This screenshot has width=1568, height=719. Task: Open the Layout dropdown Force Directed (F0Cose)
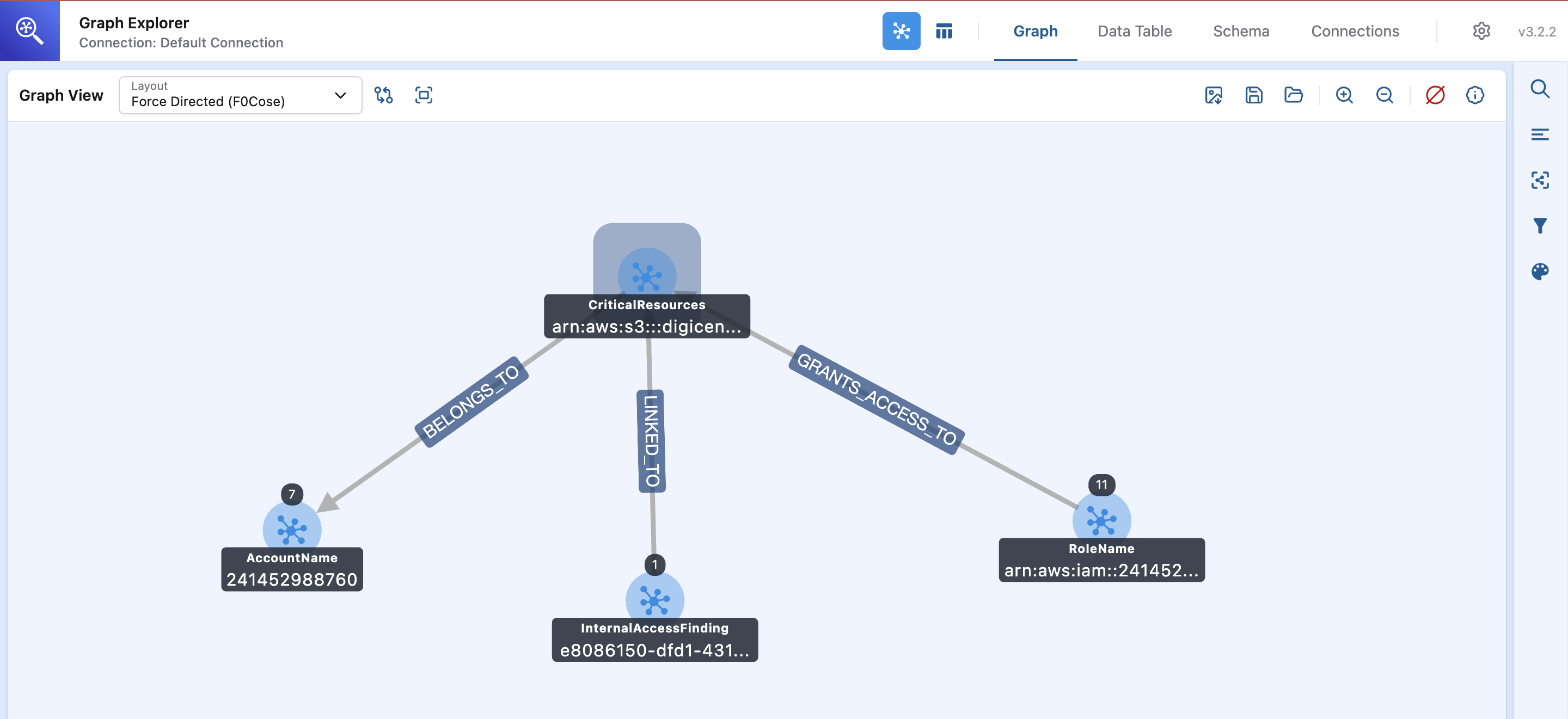241,95
